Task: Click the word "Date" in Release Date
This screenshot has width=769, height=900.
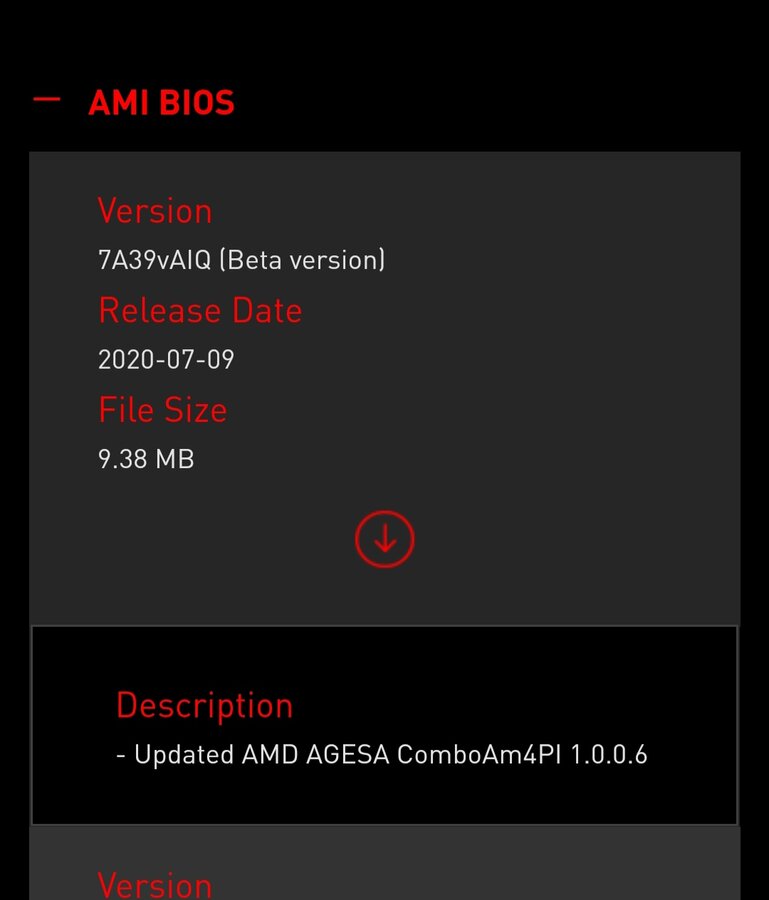Action: pos(267,310)
